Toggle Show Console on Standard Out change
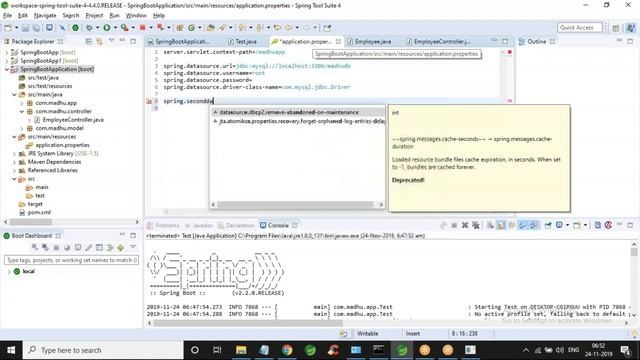Viewport: 640px width, 360px height. pyautogui.click(x=523, y=225)
